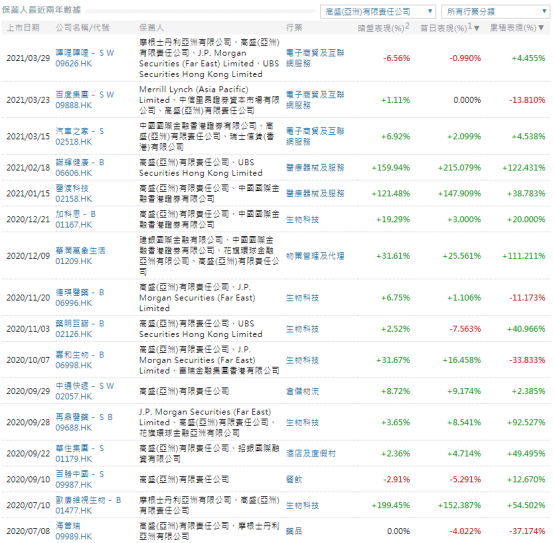This screenshot has height=543, width=554.
Task: Open 生物科技 industry link in 01477.HK row
Action: (x=302, y=505)
